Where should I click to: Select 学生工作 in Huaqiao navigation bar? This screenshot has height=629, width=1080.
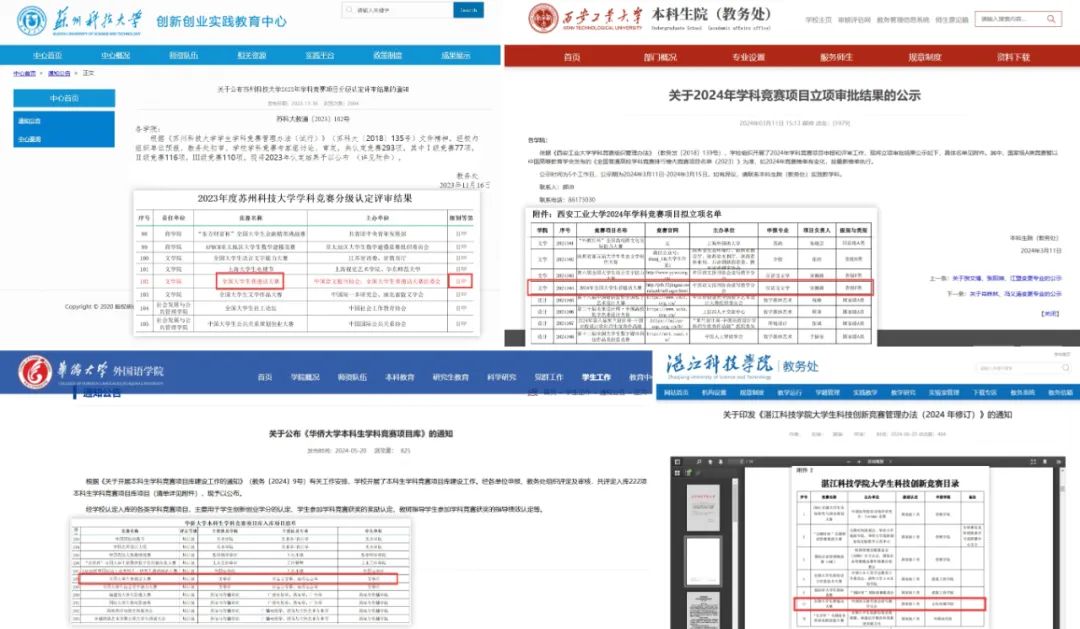click(x=596, y=377)
